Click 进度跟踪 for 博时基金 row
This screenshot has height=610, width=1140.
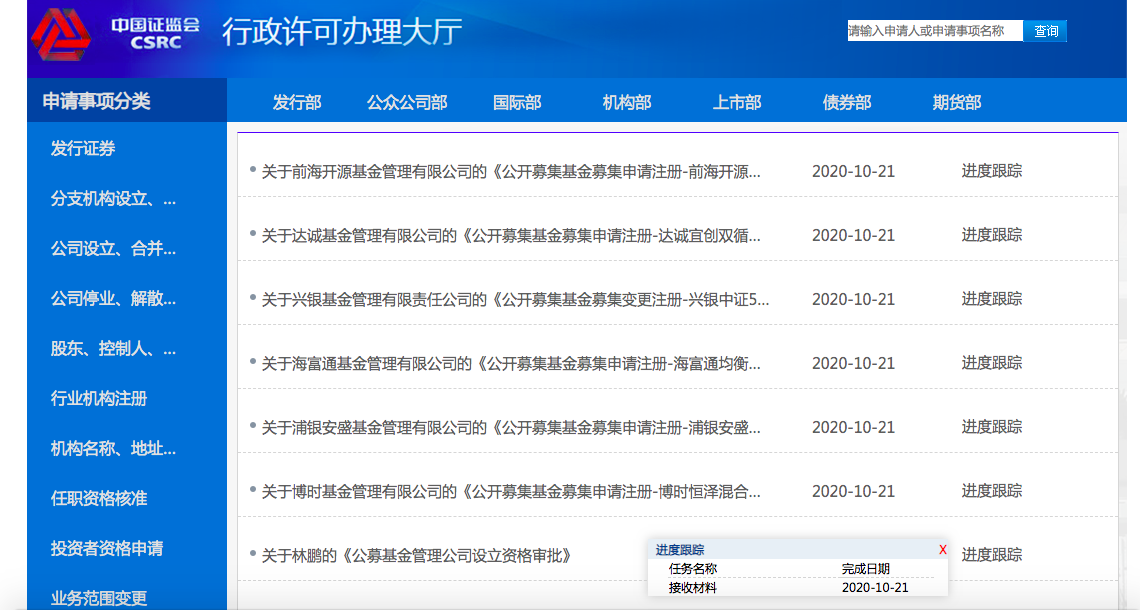992,491
